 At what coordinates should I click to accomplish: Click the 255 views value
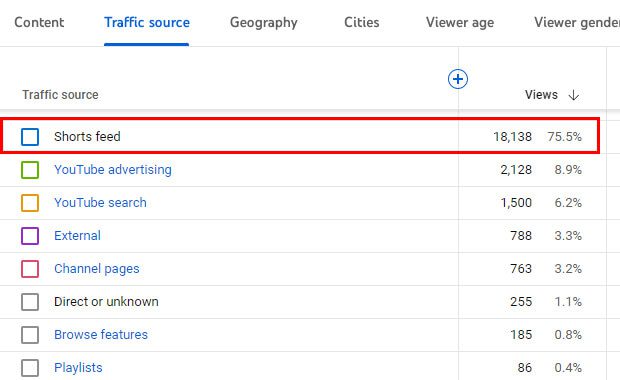click(x=521, y=302)
